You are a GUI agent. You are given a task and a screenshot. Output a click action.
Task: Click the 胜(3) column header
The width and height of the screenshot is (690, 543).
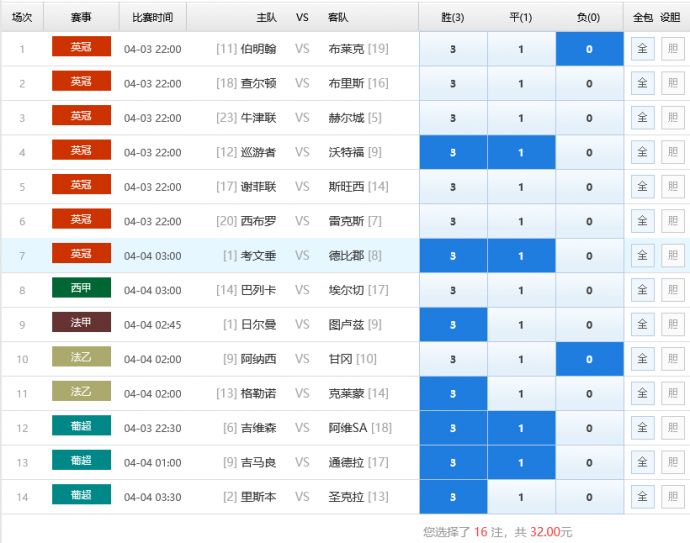point(453,17)
